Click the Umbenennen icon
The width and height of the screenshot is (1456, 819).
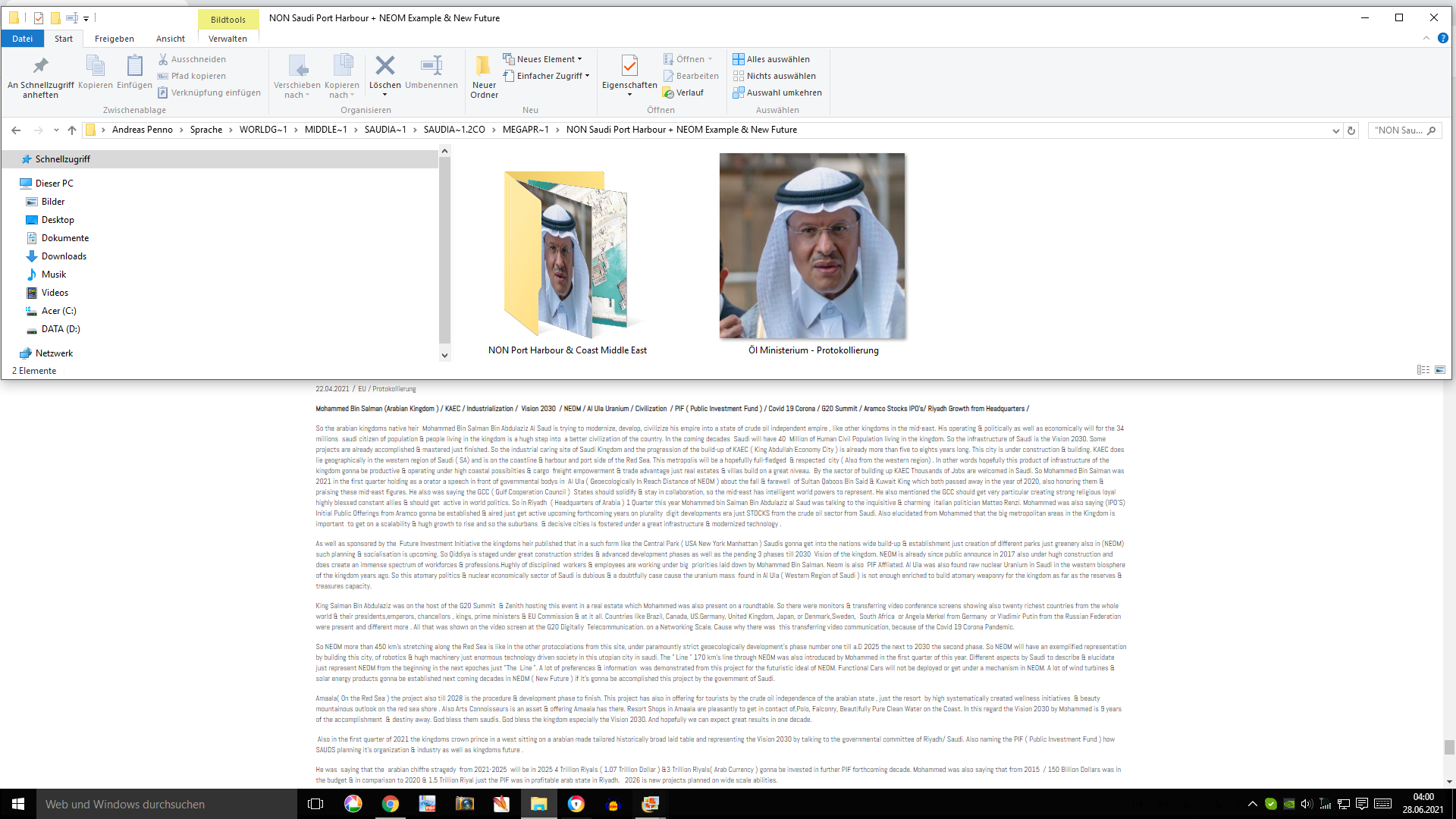pos(431,66)
